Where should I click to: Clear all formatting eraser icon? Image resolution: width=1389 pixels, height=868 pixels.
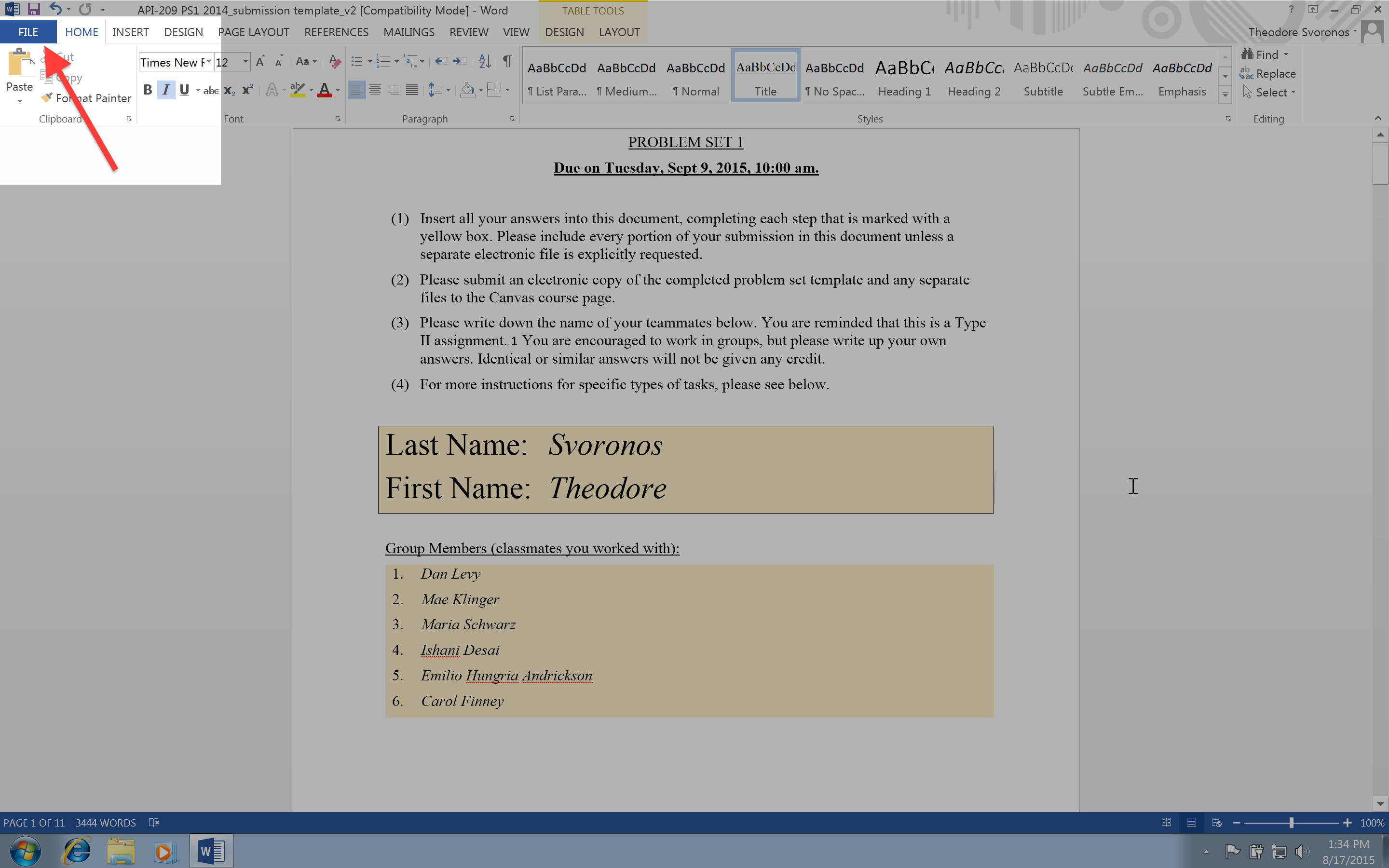click(335, 61)
